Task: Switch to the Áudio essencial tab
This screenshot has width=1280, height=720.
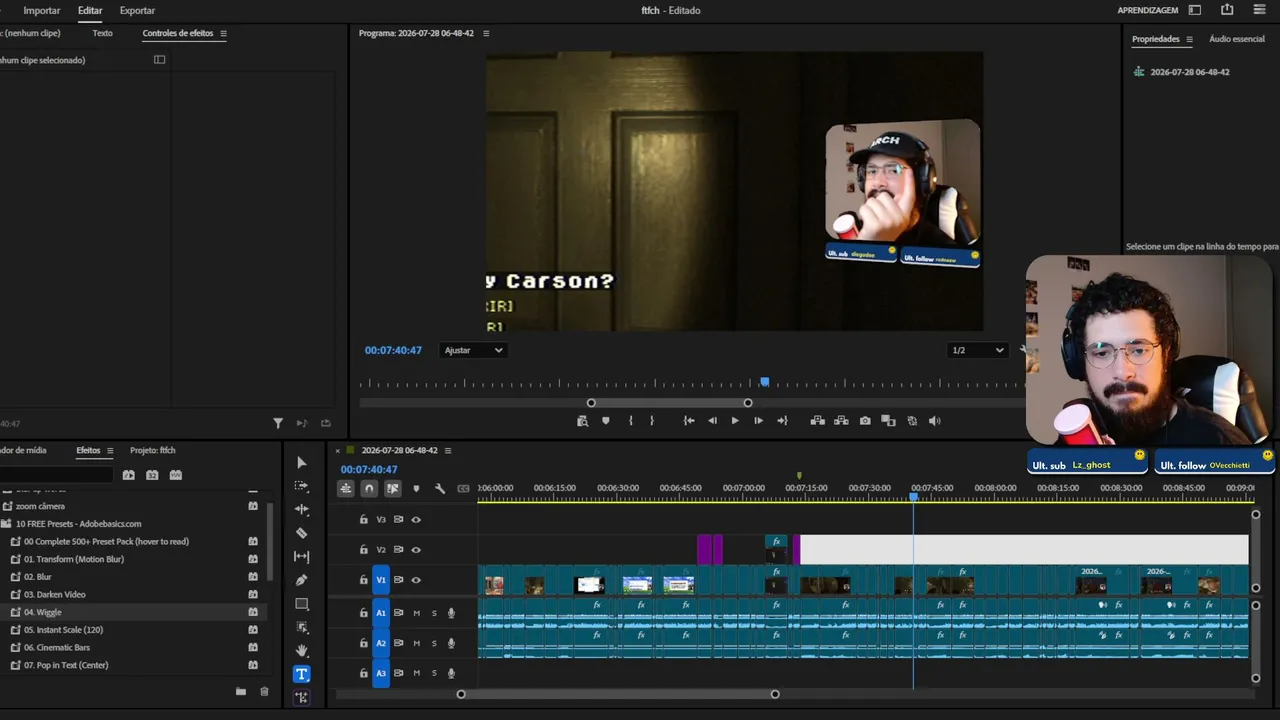Action: [x=1237, y=39]
